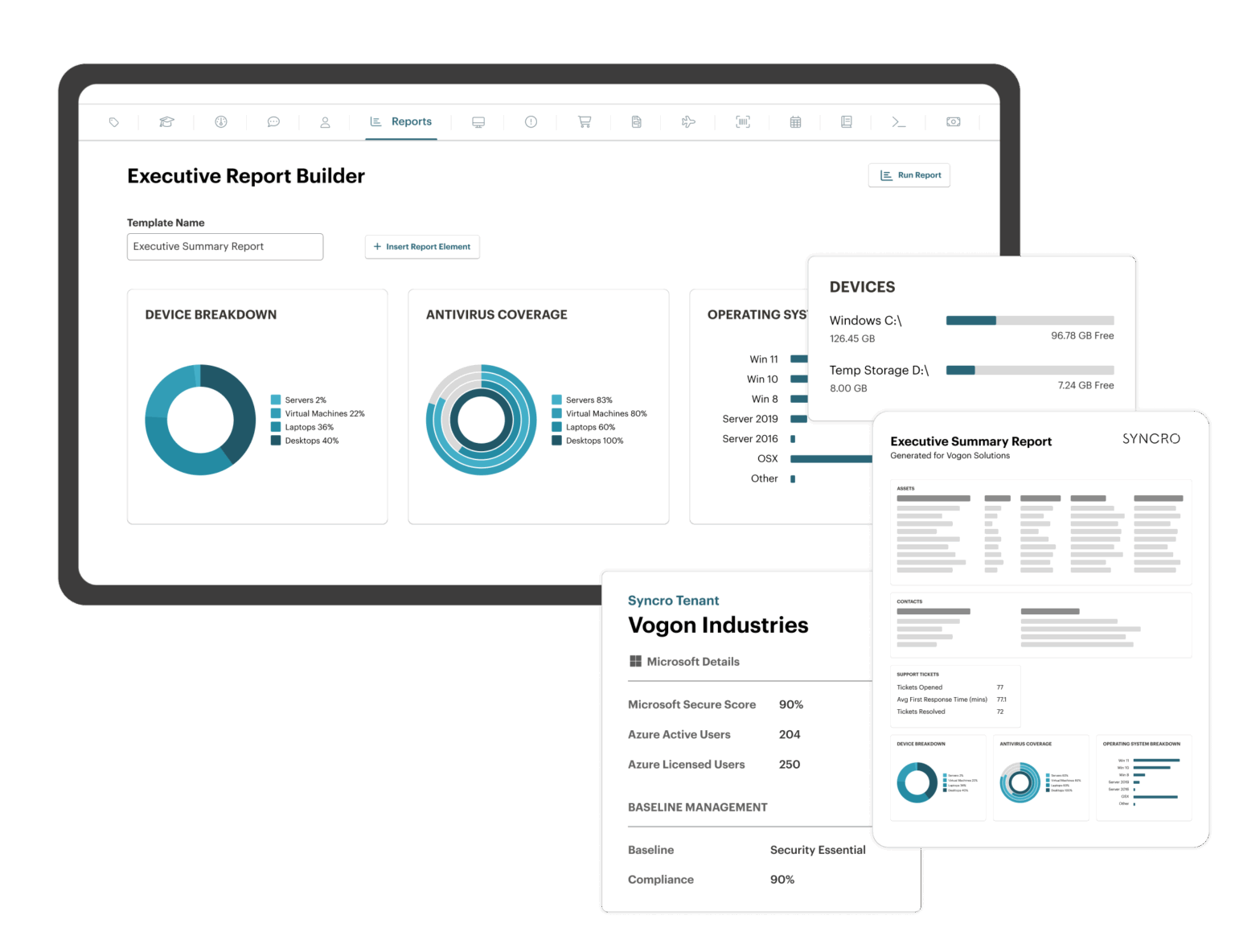1235x952 pixels.
Task: Open the person icon in navigation
Action: tap(325, 122)
